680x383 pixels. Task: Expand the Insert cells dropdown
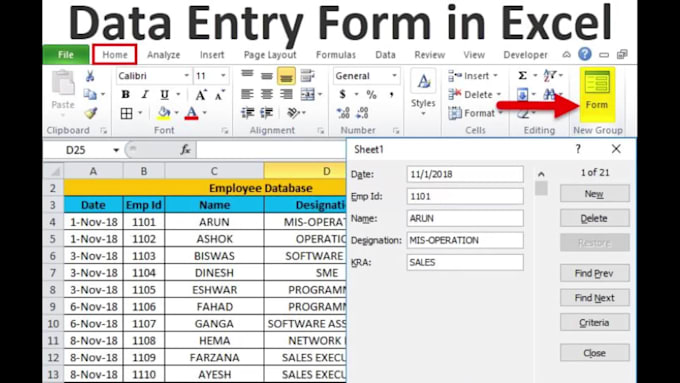tap(495, 76)
